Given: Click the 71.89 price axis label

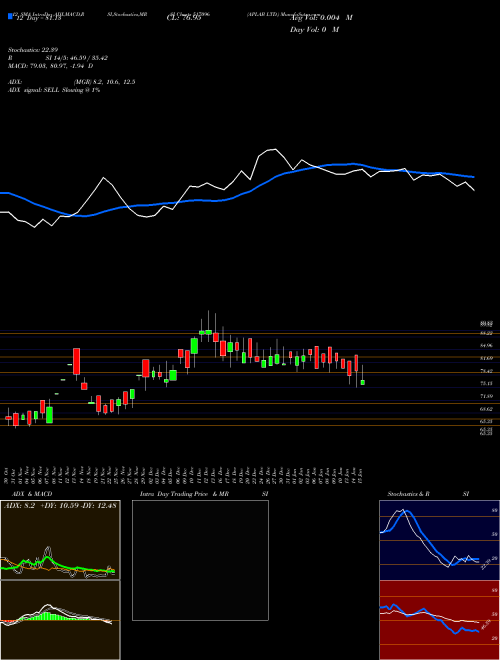Looking at the screenshot, I should click(487, 396).
